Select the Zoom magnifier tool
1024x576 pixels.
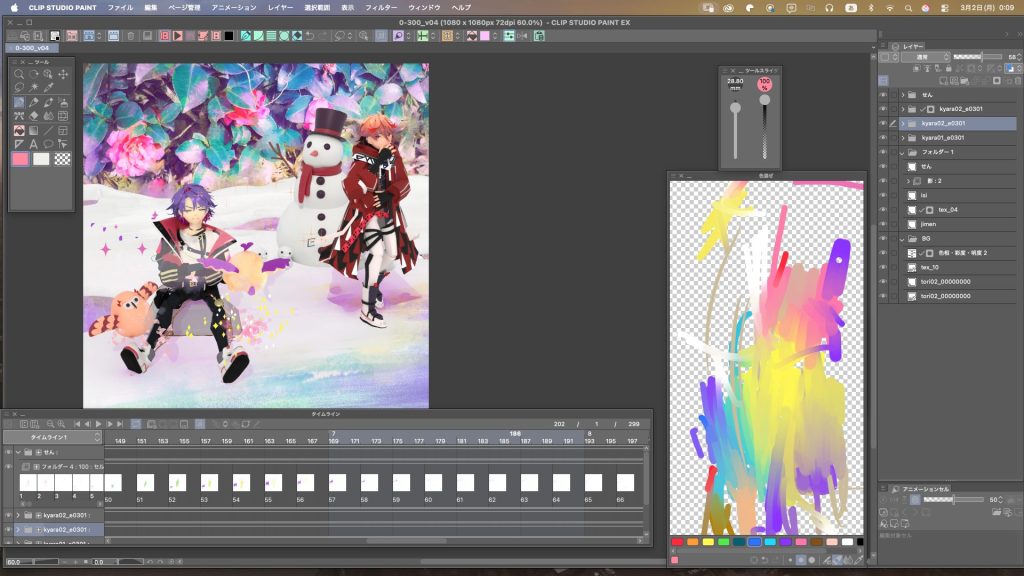click(x=19, y=74)
